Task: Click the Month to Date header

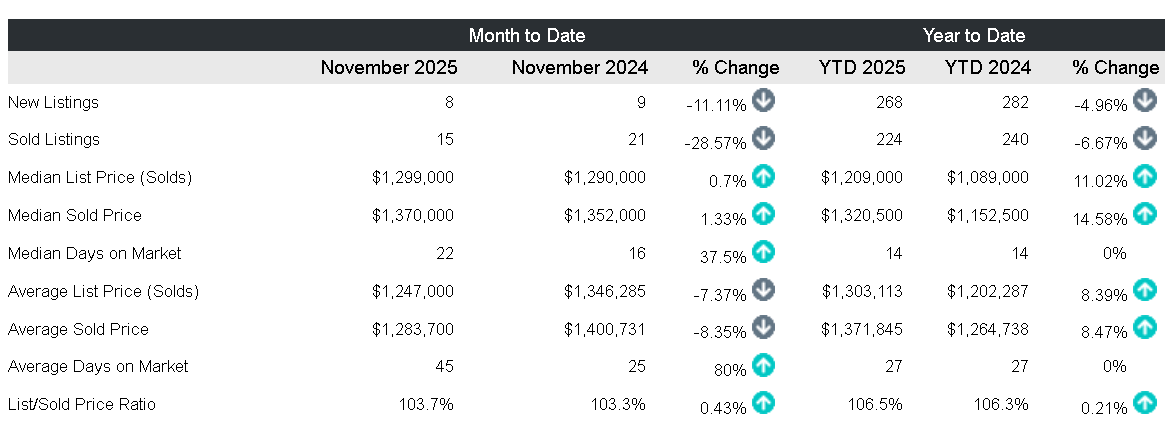Action: (527, 35)
